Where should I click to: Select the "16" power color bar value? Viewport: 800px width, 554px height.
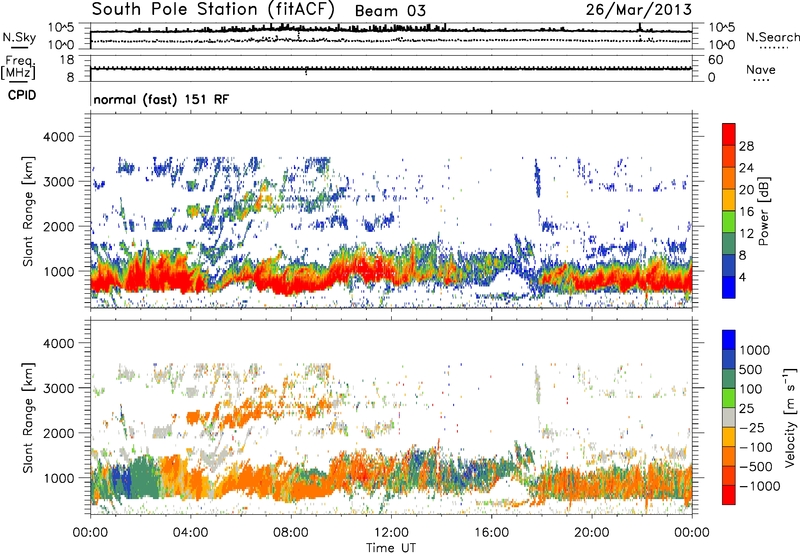tap(746, 212)
